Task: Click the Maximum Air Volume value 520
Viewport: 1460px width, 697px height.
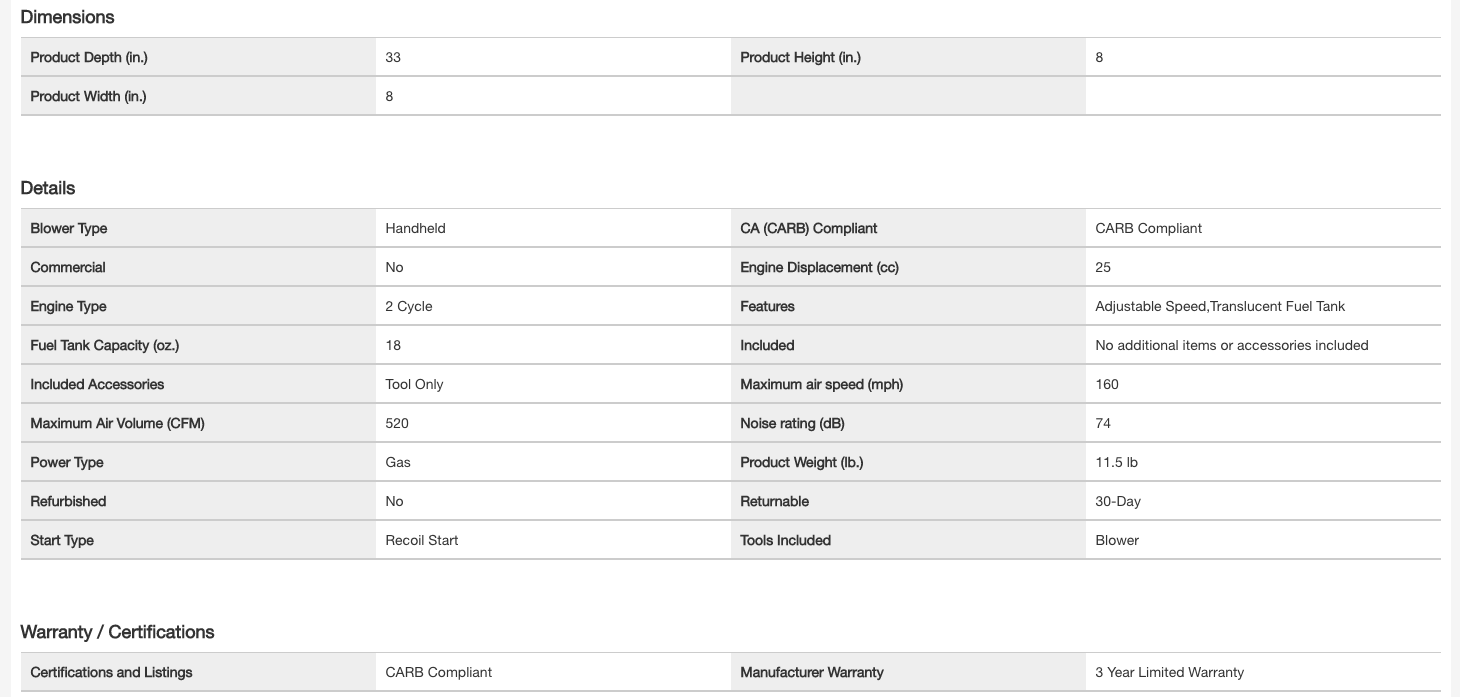Action: click(x=397, y=424)
